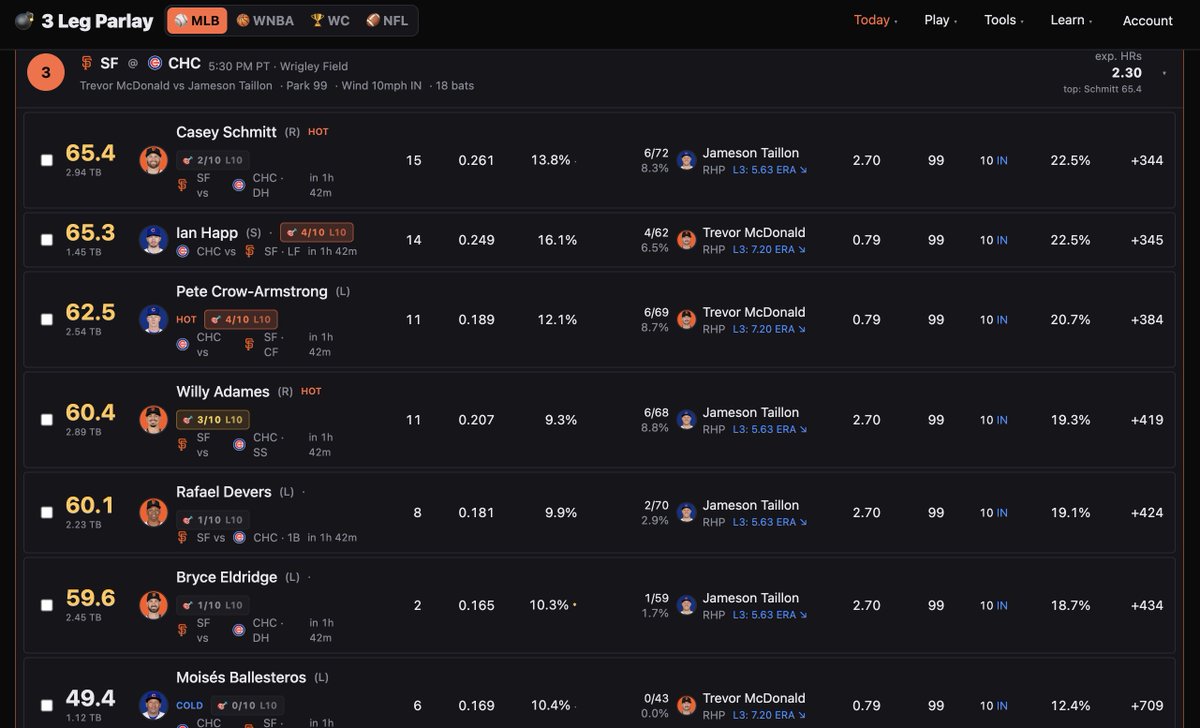Check the box for Ian Happ

point(47,240)
